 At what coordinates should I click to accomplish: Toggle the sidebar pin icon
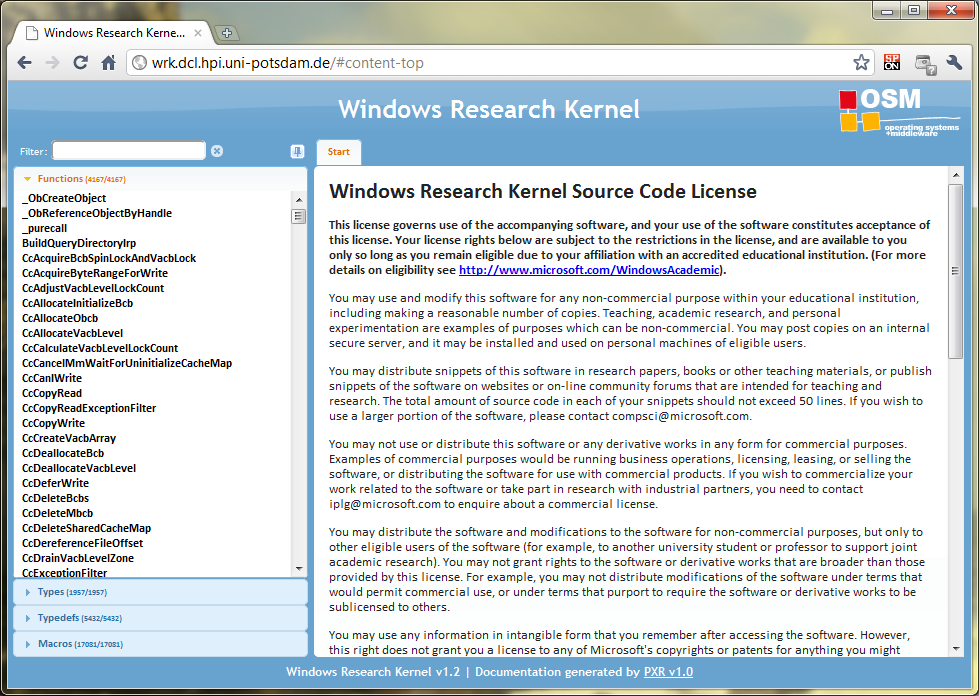tap(297, 151)
